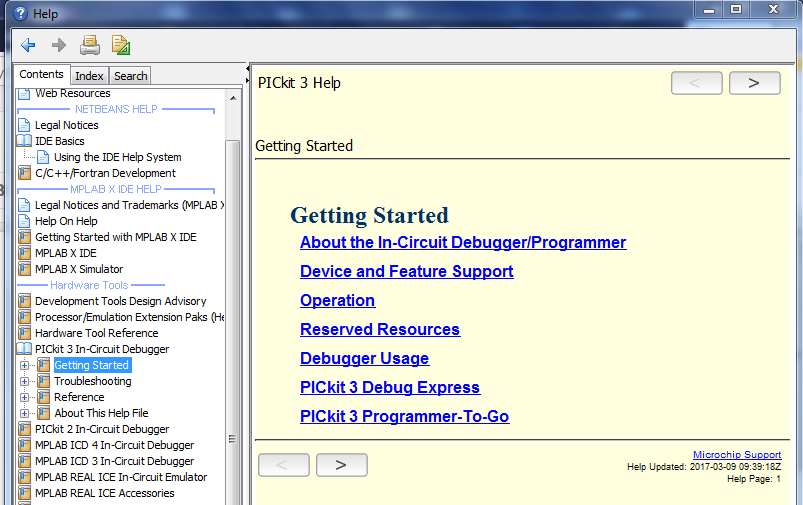803x505 pixels.
Task: Click the Reference book icon
Action: click(x=44, y=397)
